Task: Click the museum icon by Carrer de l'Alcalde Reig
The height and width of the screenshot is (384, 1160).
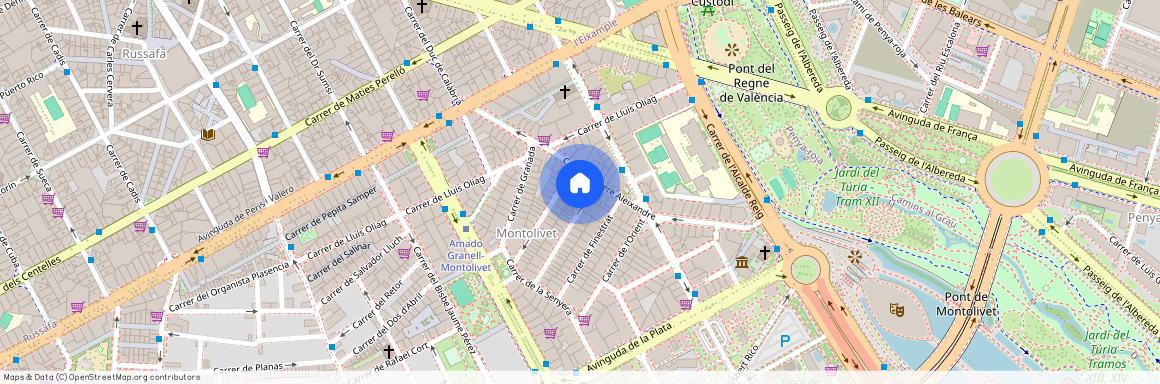Action: click(x=742, y=263)
